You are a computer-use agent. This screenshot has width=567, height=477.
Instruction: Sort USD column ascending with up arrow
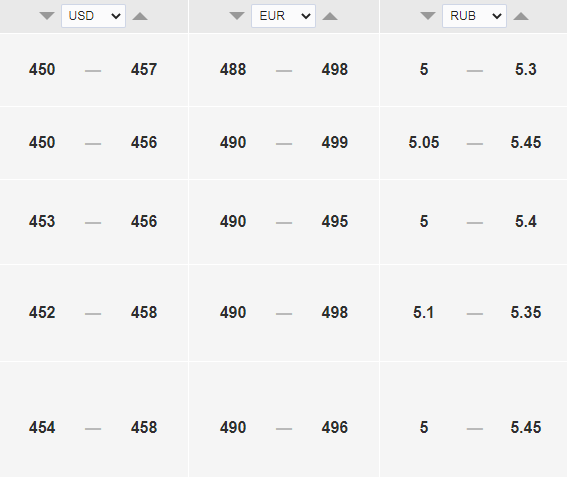[140, 16]
